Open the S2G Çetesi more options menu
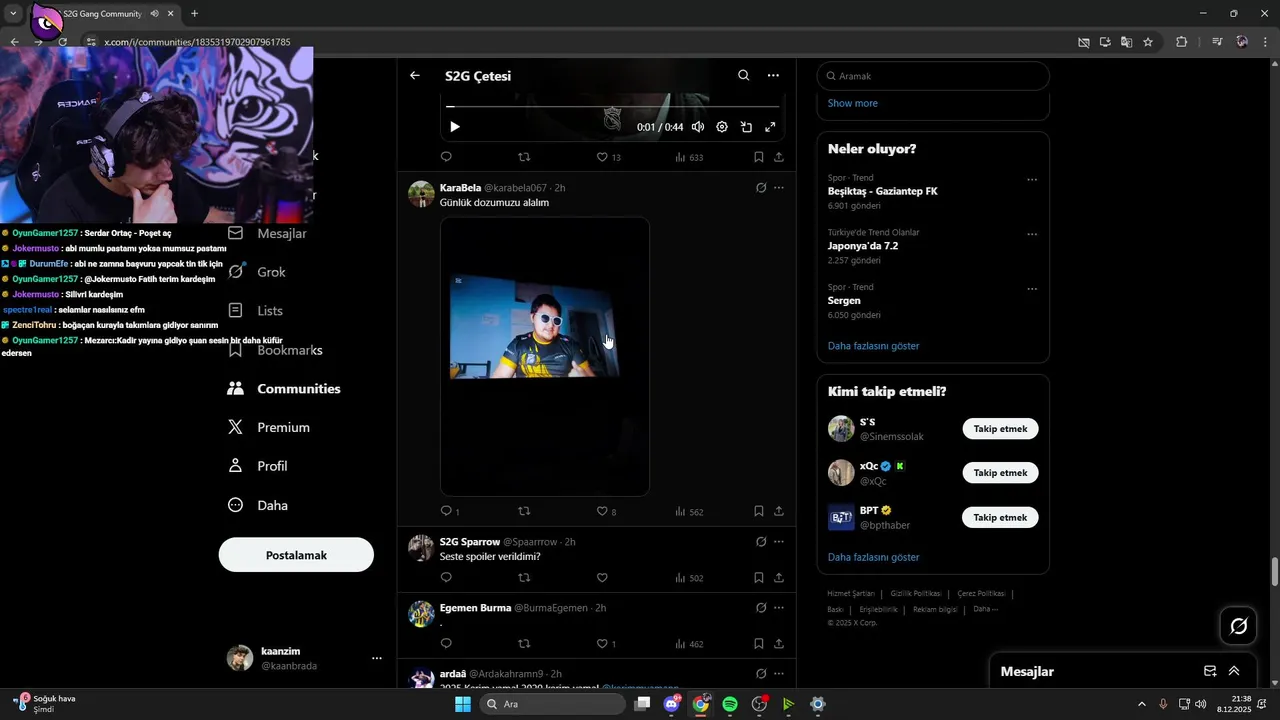This screenshot has width=1280, height=720. click(773, 75)
